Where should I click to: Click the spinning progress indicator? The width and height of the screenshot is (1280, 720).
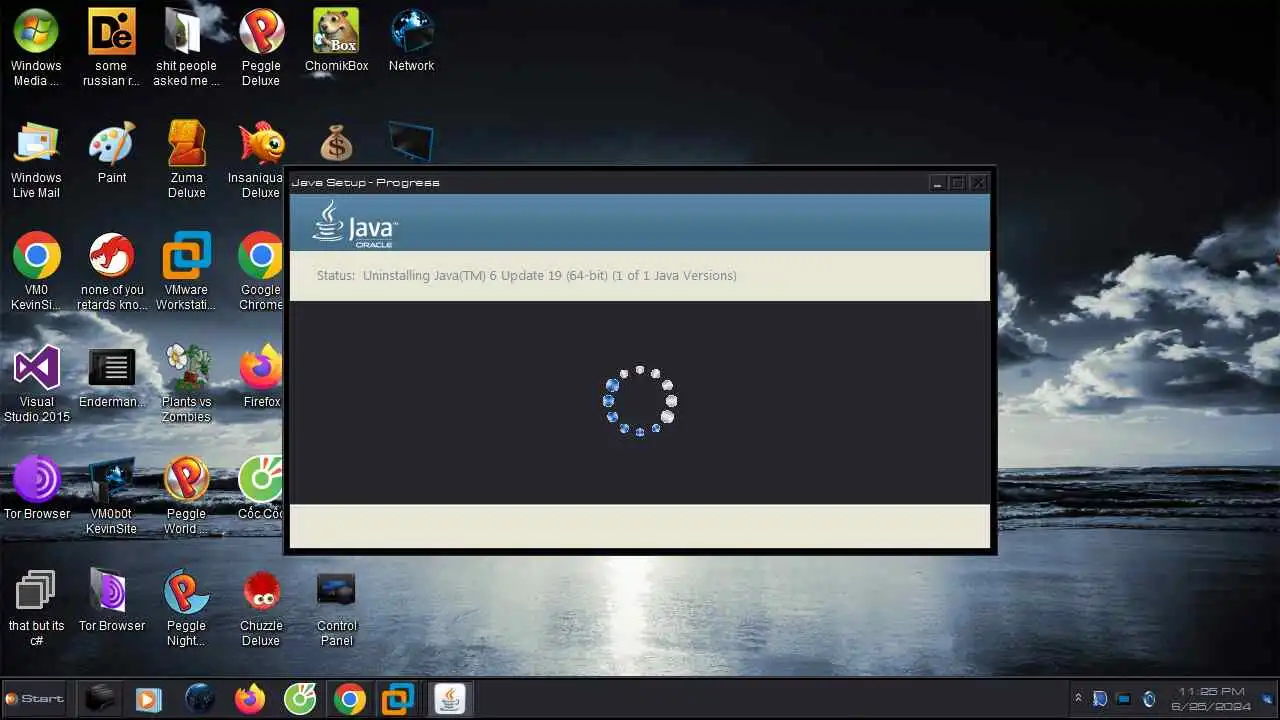(x=639, y=400)
